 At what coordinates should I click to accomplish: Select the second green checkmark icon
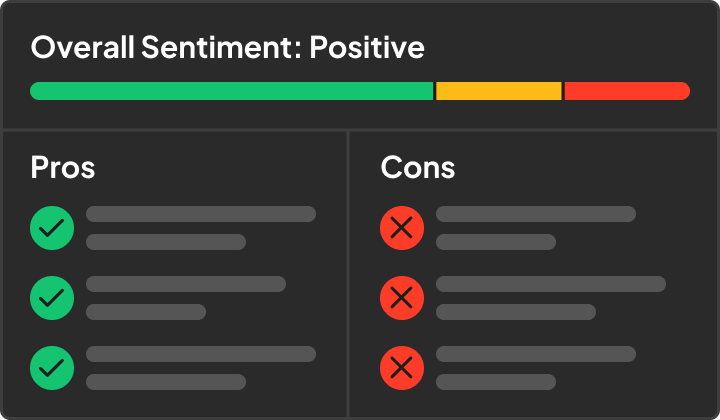click(x=52, y=298)
